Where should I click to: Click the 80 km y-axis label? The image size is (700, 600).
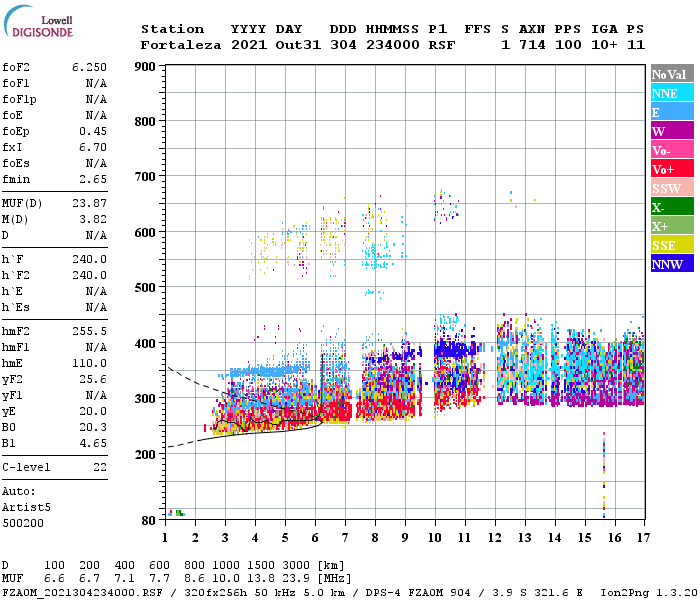[x=149, y=521]
